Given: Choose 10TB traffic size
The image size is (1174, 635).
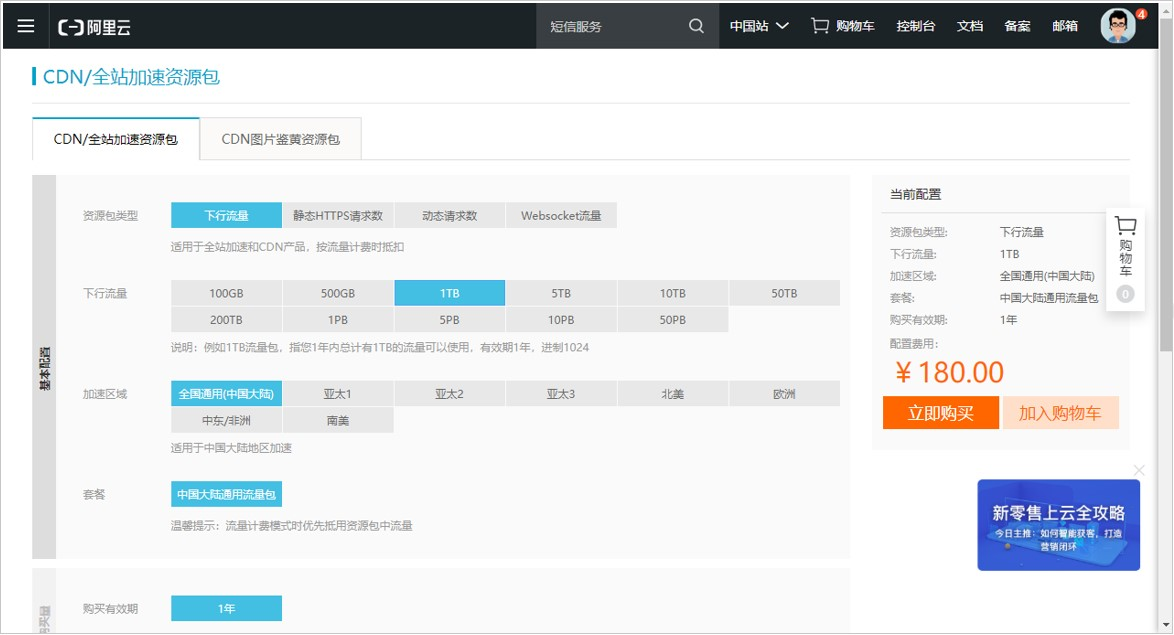Looking at the screenshot, I should click(672, 294).
